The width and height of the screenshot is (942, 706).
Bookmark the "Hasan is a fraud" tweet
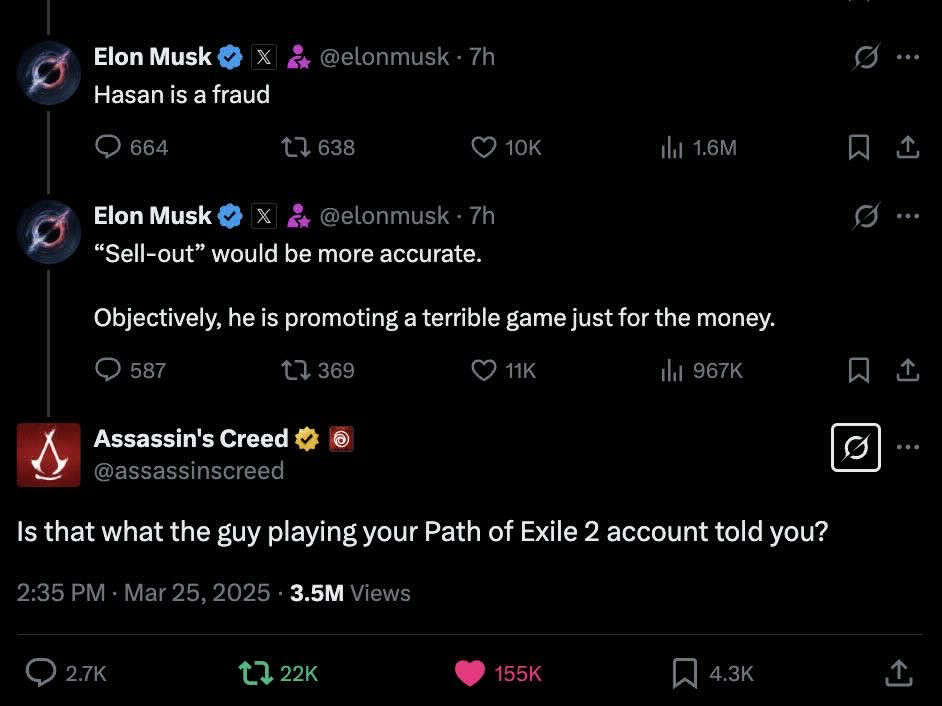pyautogui.click(x=858, y=148)
